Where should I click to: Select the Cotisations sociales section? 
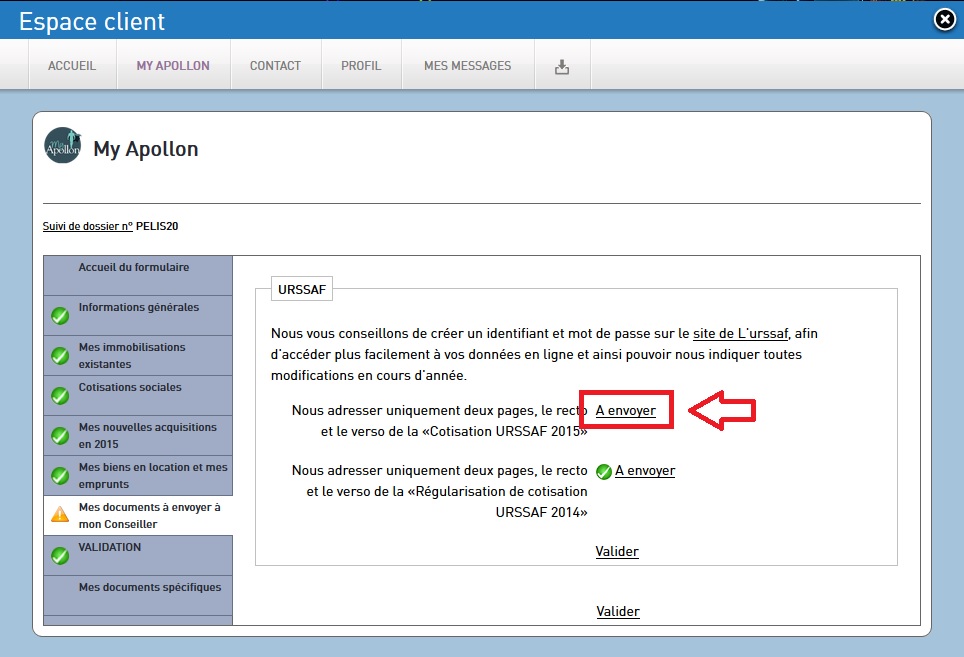138,395
